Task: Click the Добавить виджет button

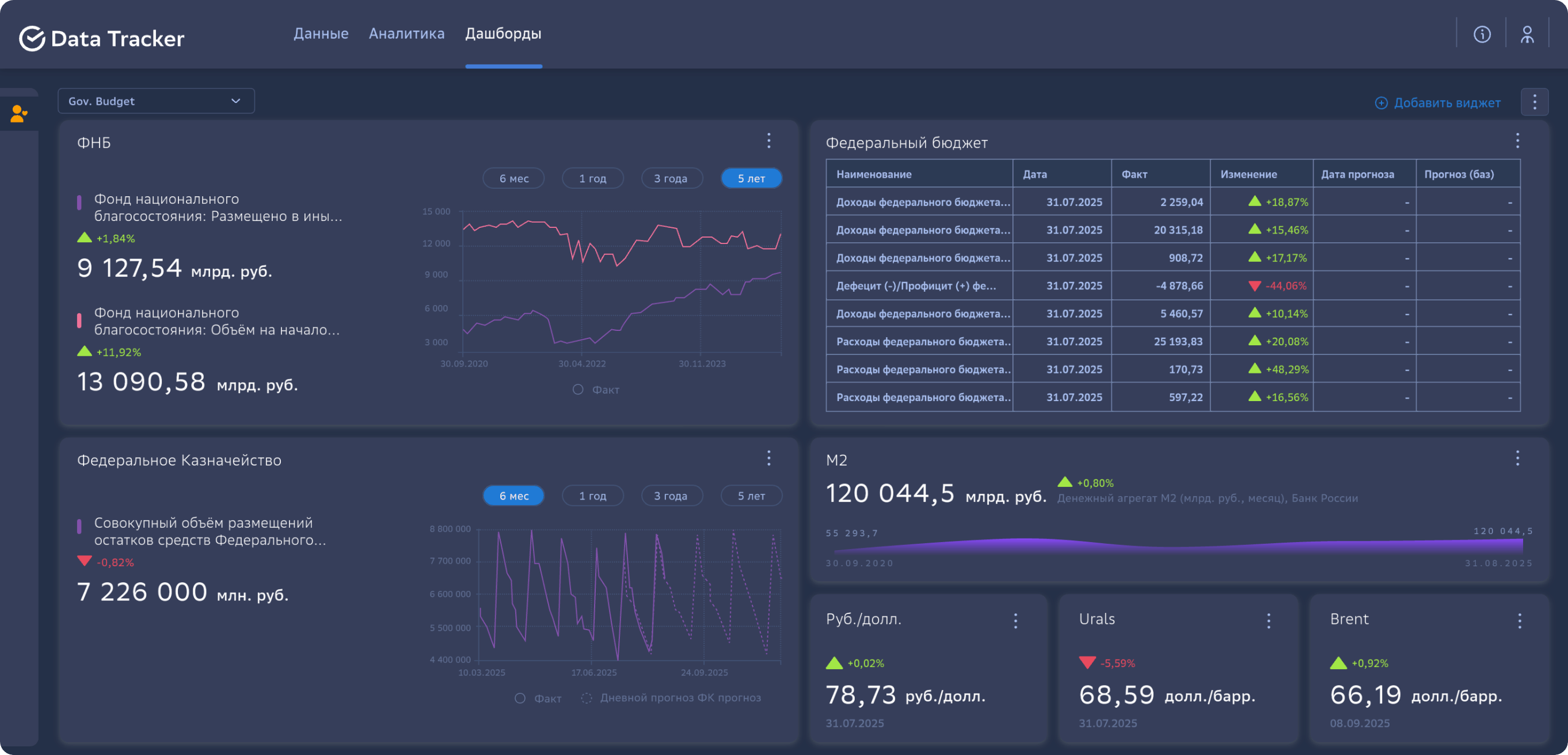Action: 1438,103
